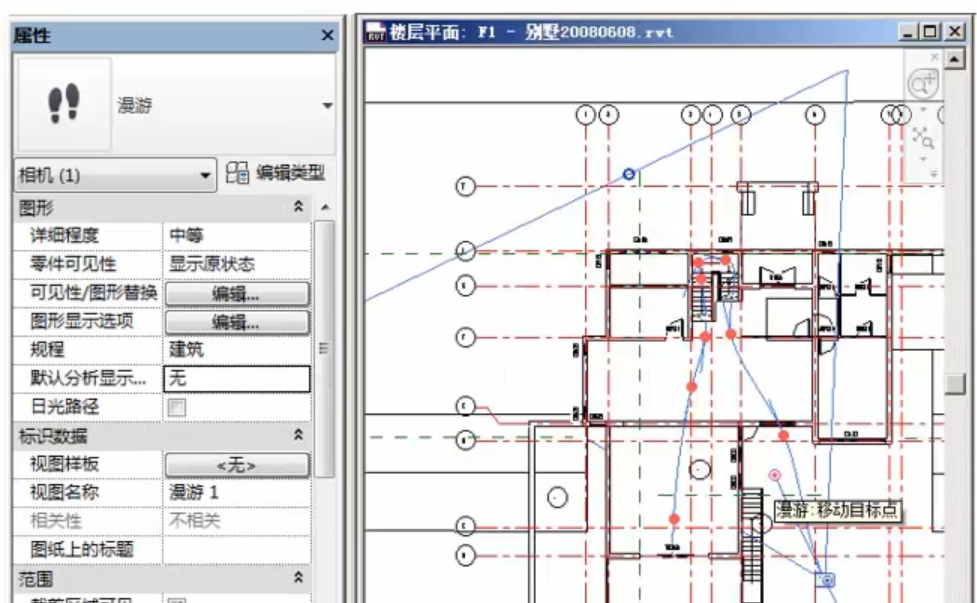Image resolution: width=977 pixels, height=603 pixels.
Task: Collapse the 图形 properties section
Action: point(298,206)
